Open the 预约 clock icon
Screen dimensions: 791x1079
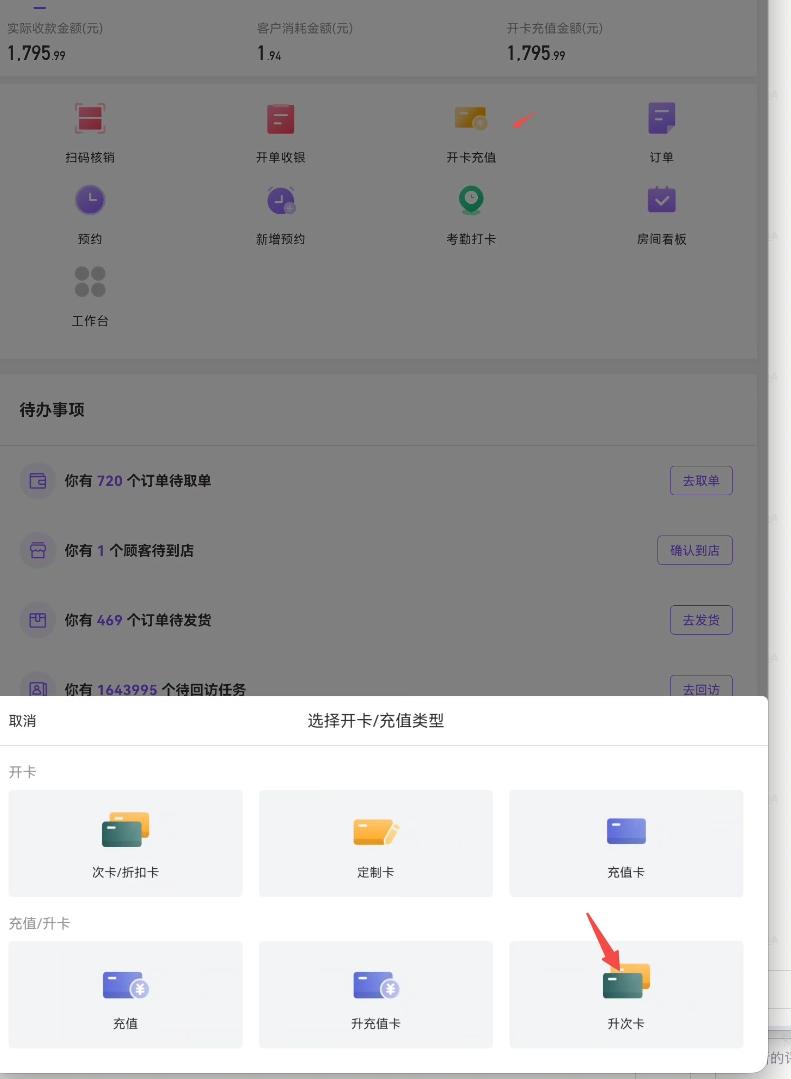click(x=89, y=200)
